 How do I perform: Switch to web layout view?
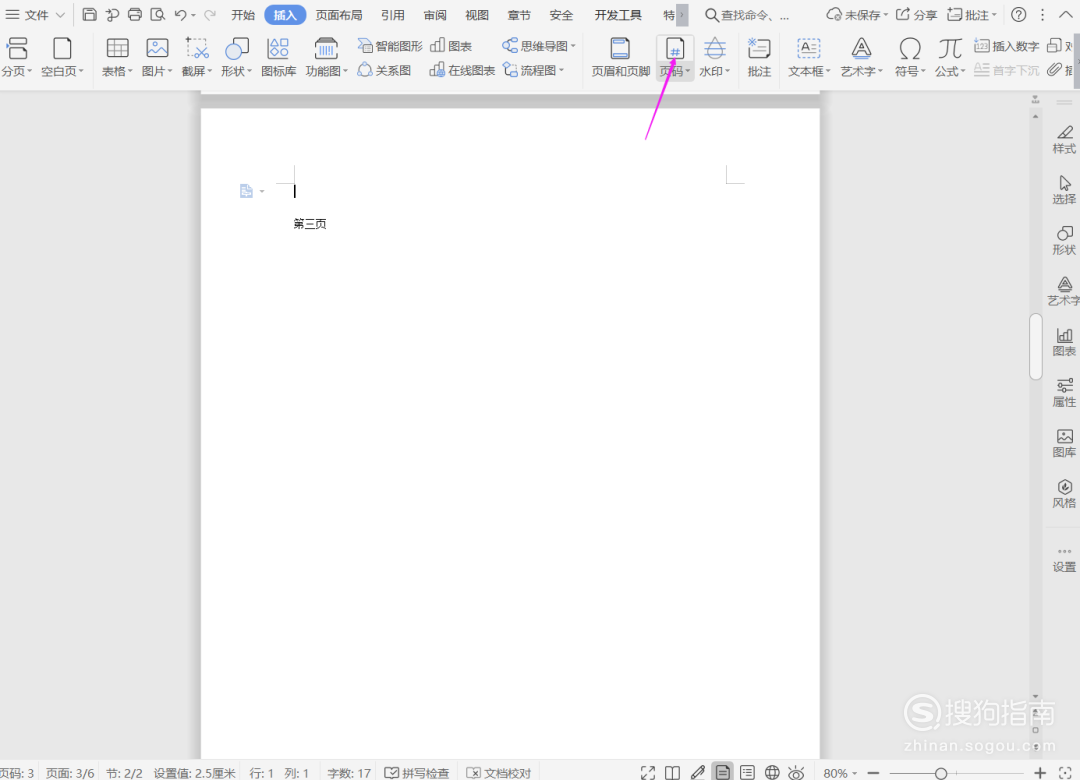pyautogui.click(x=772, y=772)
